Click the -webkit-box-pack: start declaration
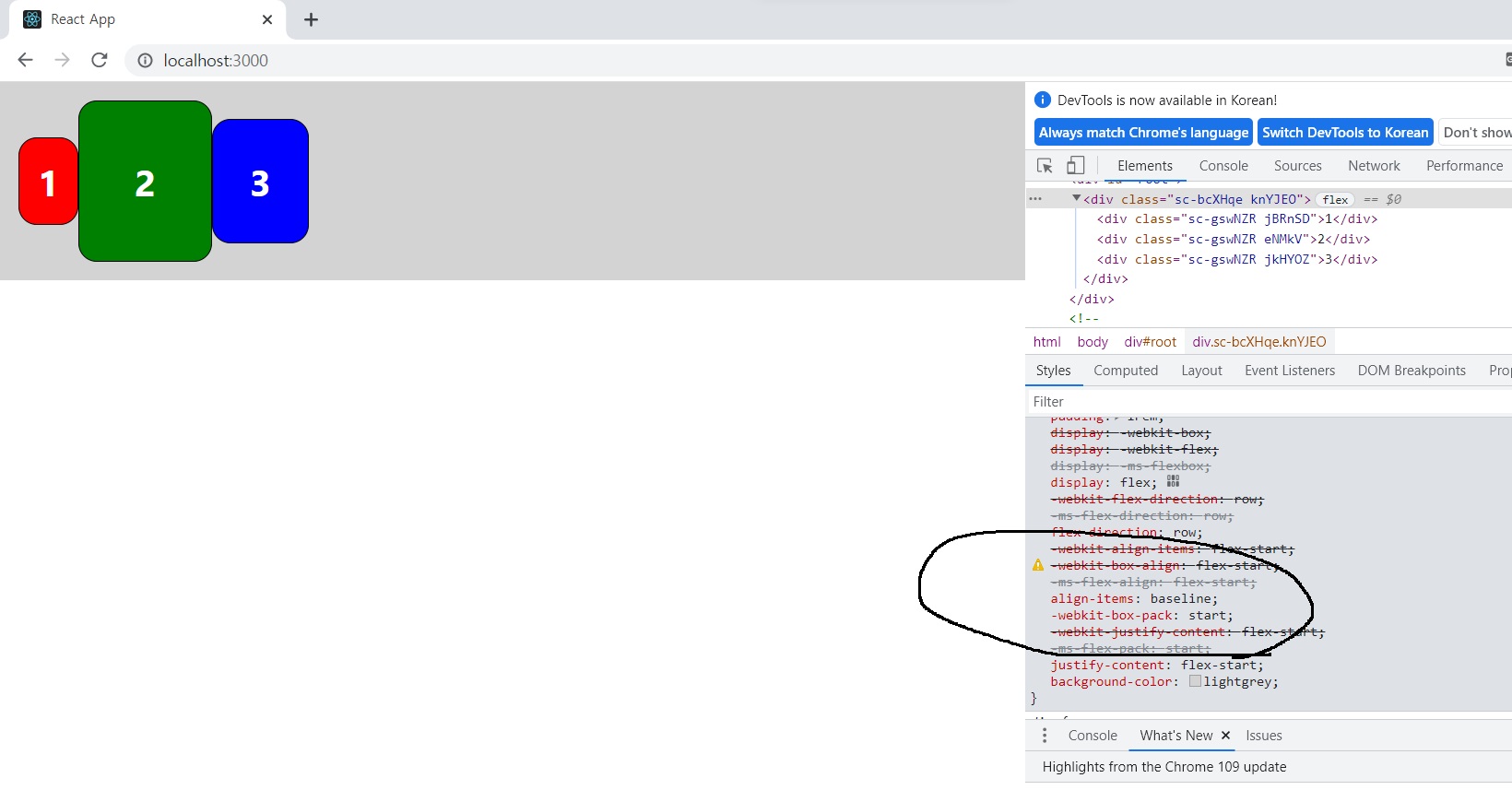This screenshot has width=1512, height=790. [1141, 616]
